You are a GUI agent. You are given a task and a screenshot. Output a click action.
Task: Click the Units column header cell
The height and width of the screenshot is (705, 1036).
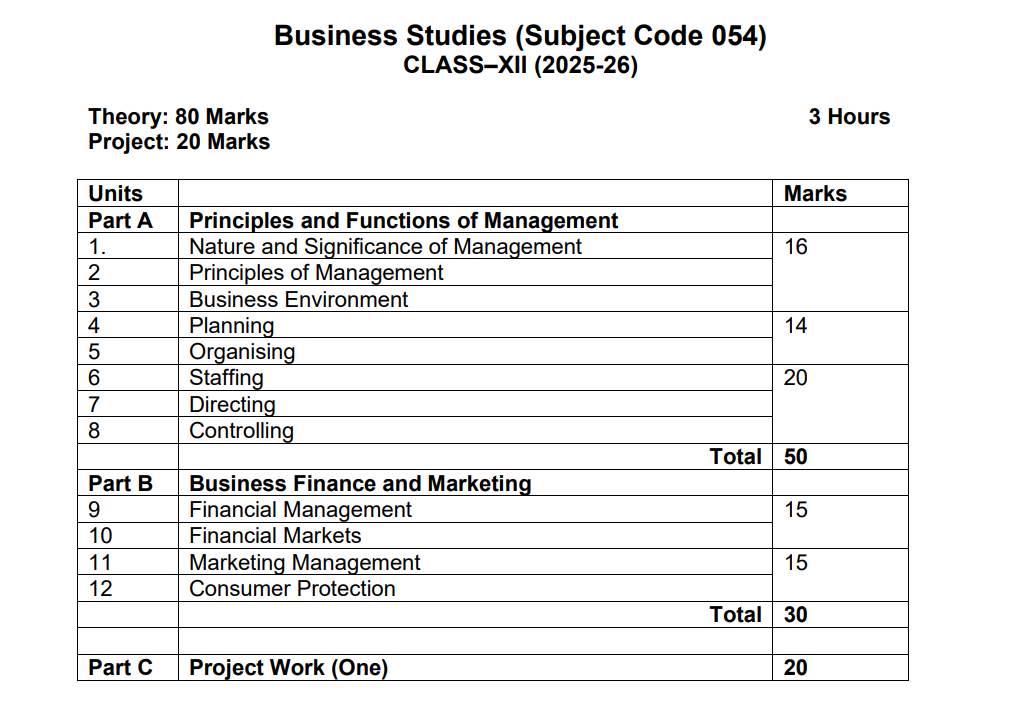coord(116,194)
